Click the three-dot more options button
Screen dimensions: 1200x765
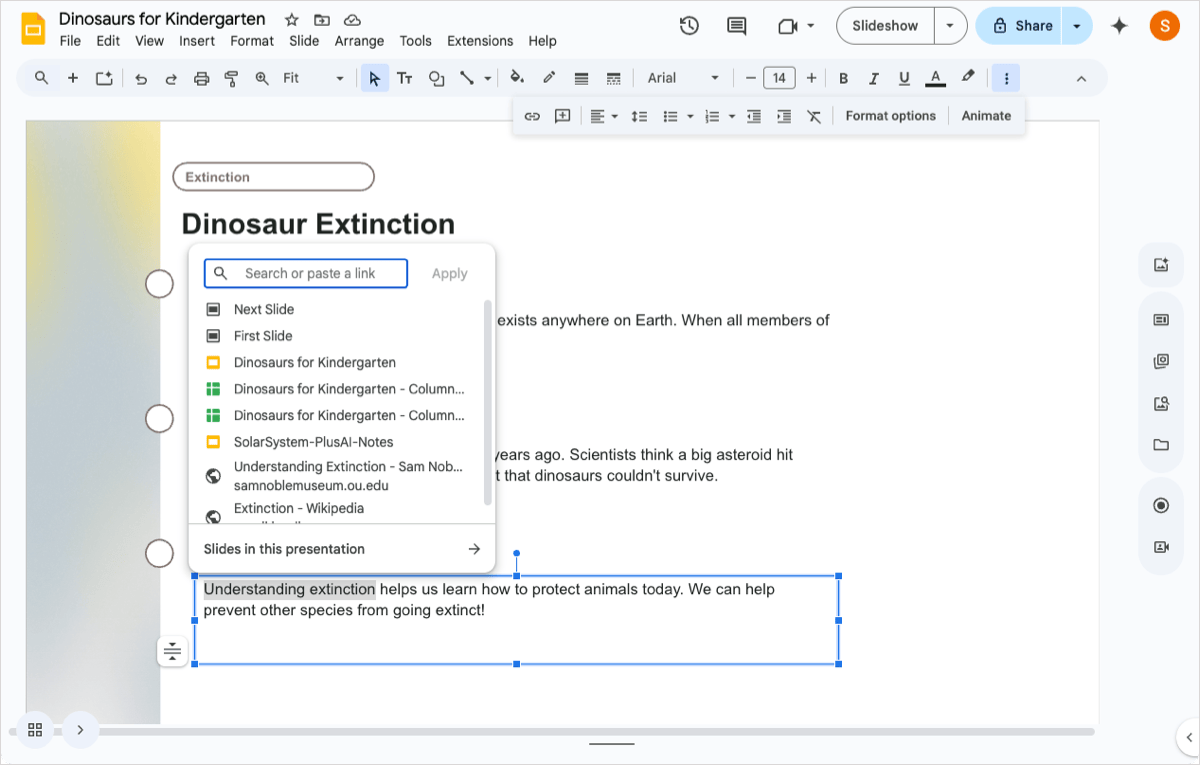coord(1006,78)
